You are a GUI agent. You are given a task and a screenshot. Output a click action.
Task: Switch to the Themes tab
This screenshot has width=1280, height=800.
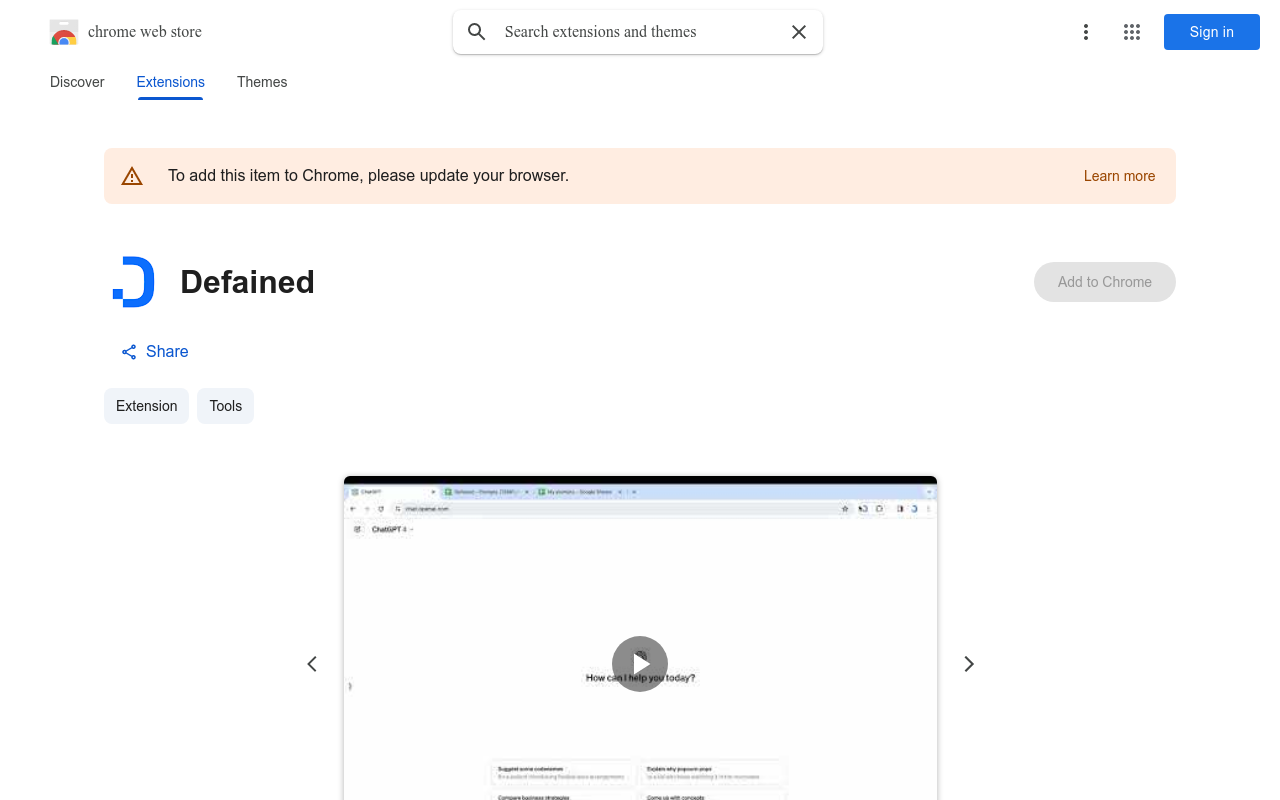click(x=262, y=82)
